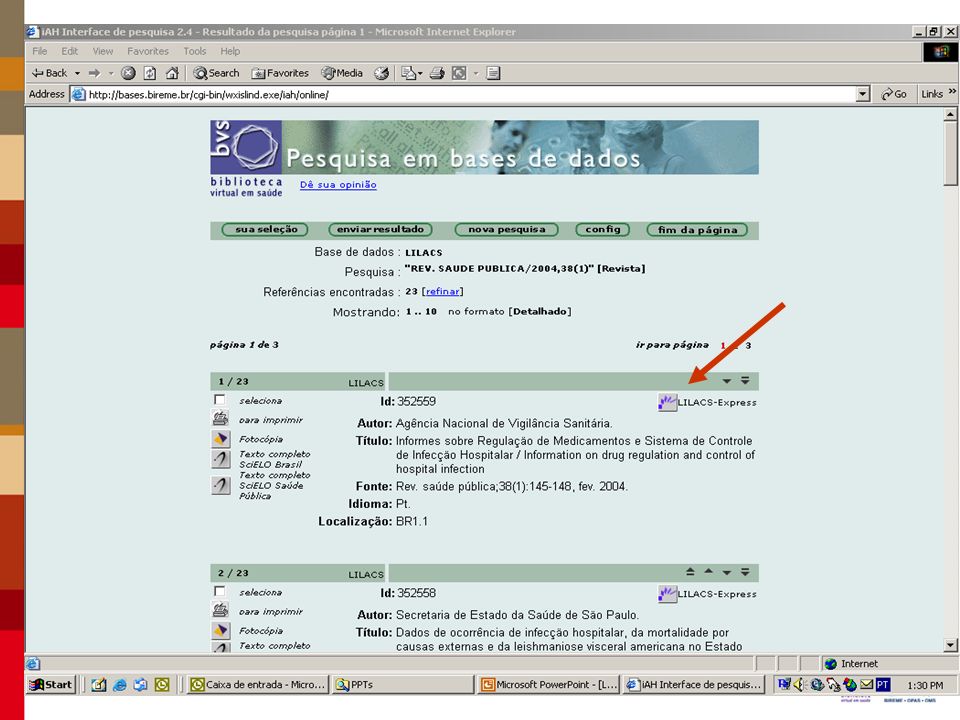Click the Fotocópia icon for record 2/23

coord(220,630)
